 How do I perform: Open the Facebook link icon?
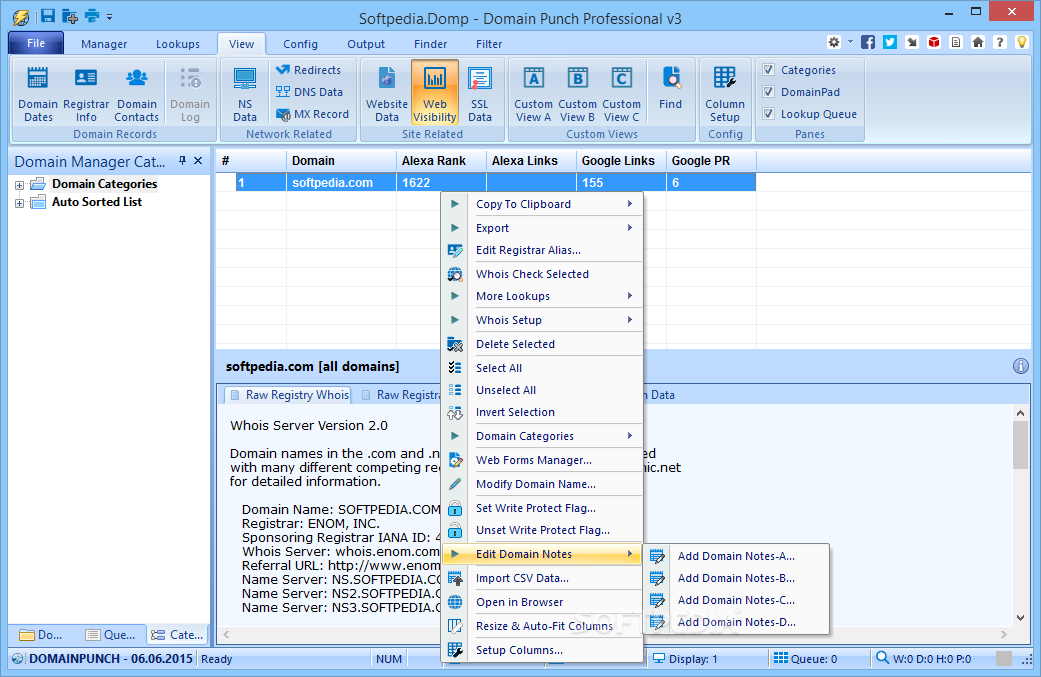click(x=868, y=42)
